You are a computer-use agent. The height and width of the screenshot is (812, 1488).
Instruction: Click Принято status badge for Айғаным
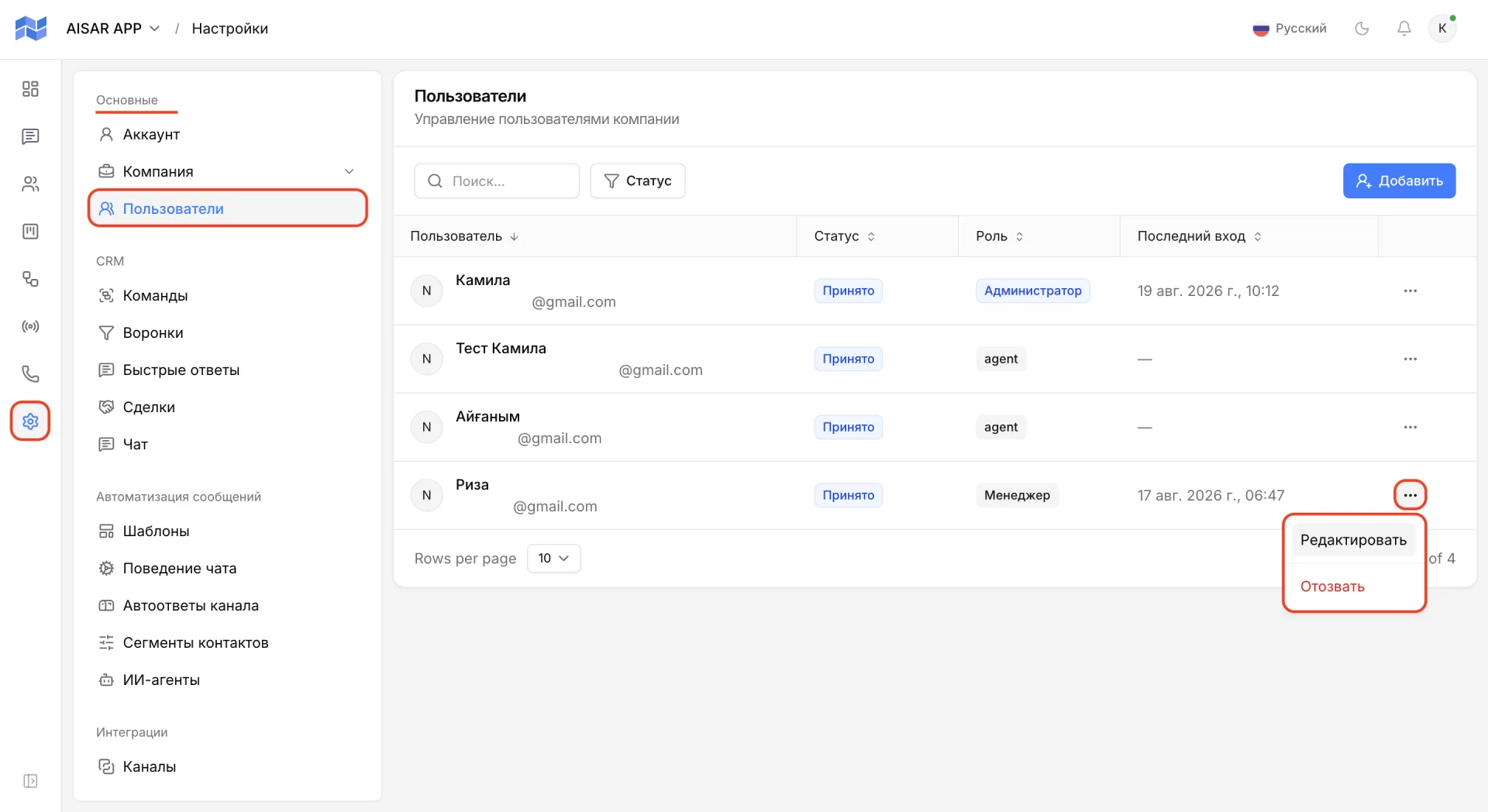point(848,427)
